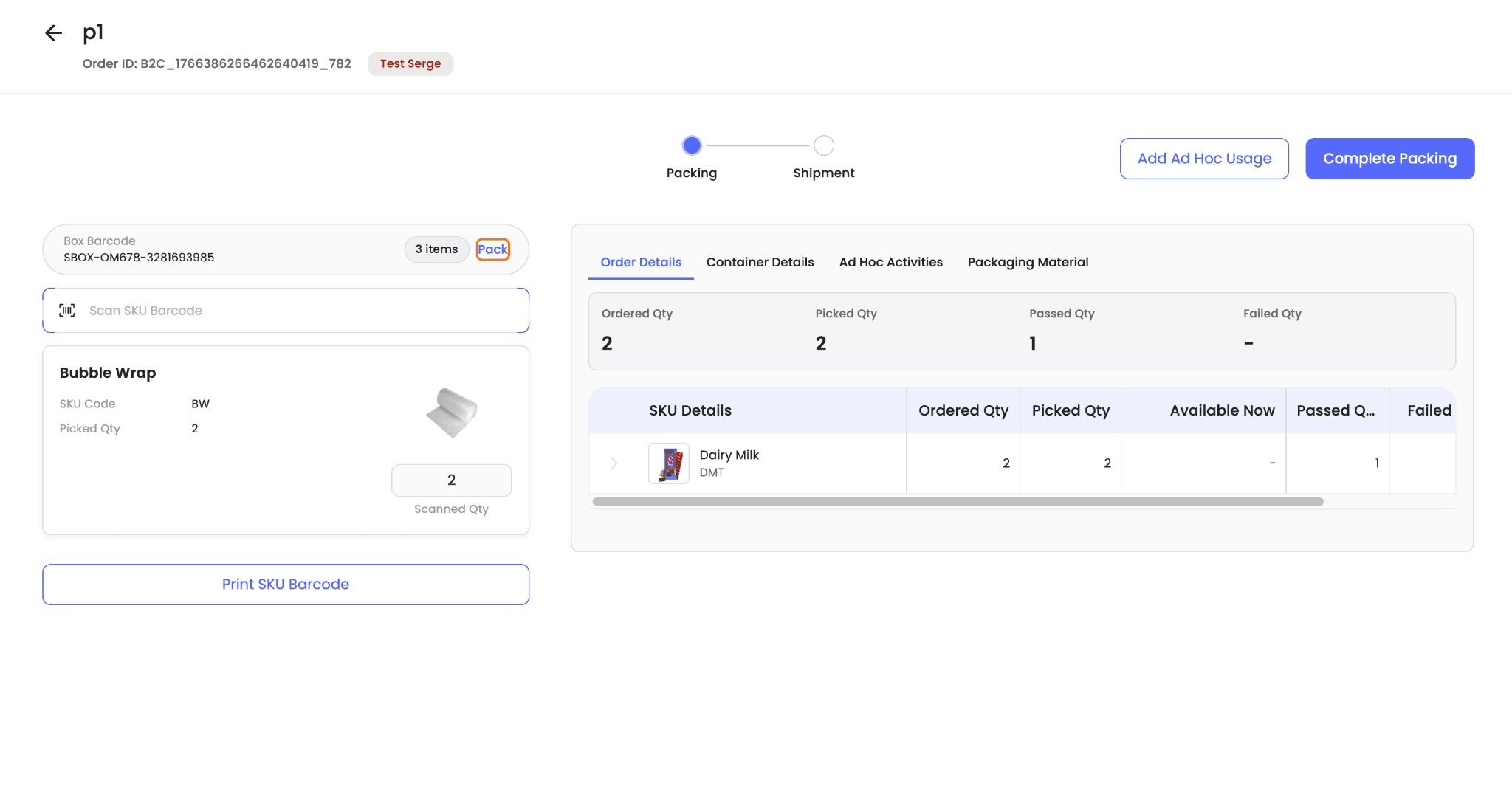Select the Packing step circle
This screenshot has width=1512, height=786.
691,145
